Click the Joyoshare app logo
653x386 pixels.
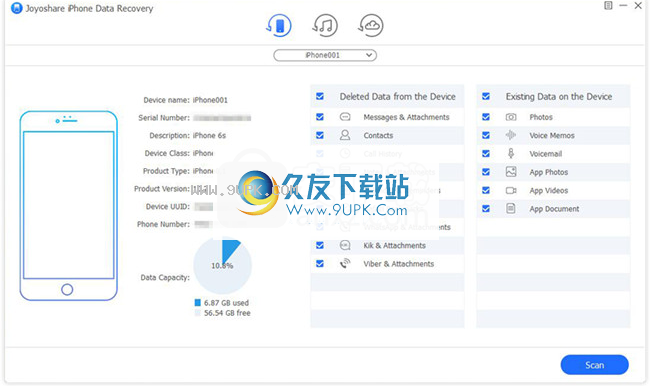[17, 8]
